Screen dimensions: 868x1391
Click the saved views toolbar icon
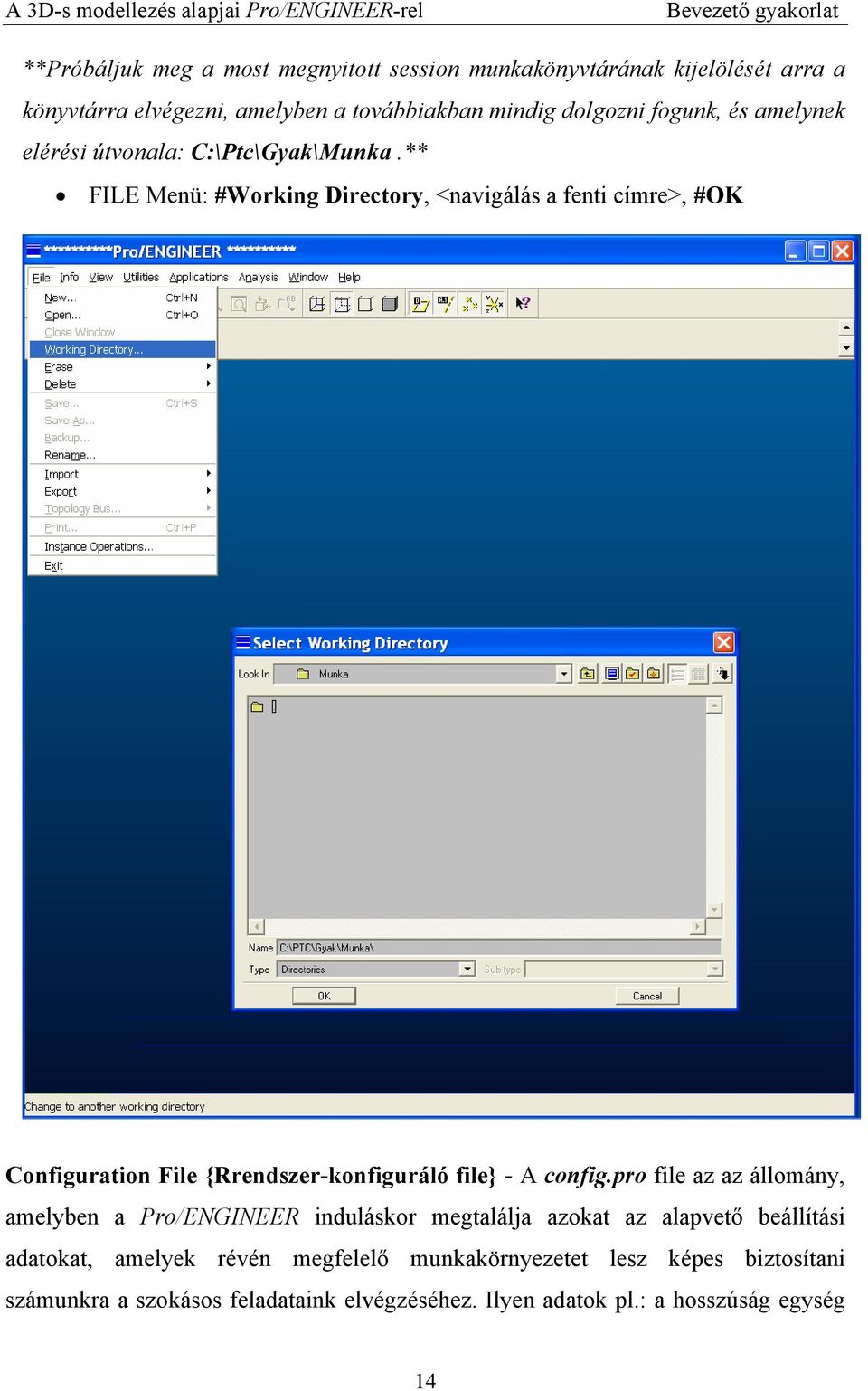(287, 304)
